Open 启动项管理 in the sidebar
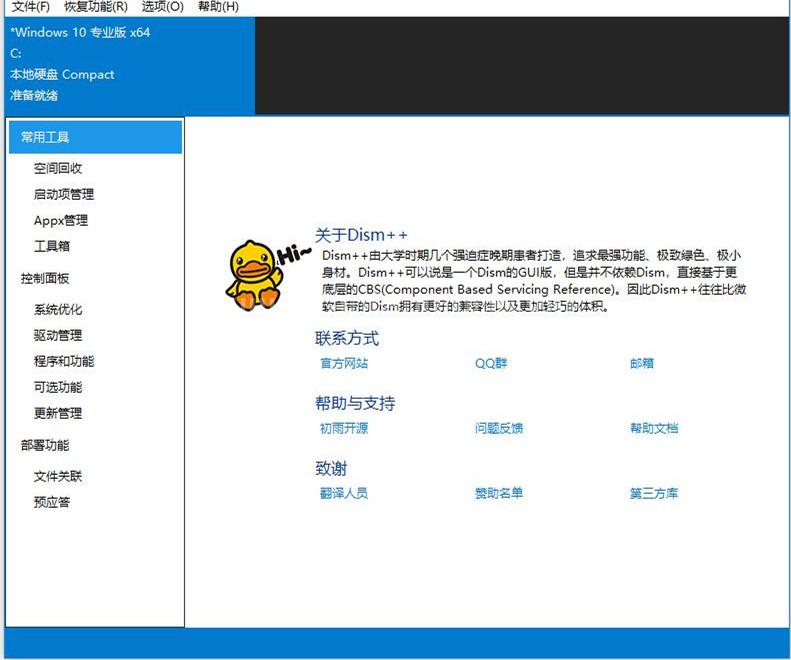791x660 pixels. click(x=64, y=194)
